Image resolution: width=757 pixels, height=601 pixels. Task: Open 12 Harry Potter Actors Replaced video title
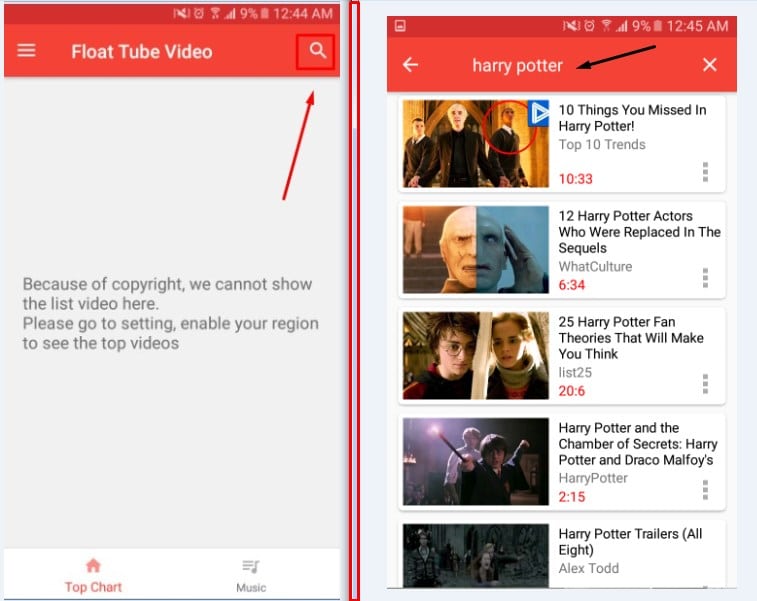(639, 231)
